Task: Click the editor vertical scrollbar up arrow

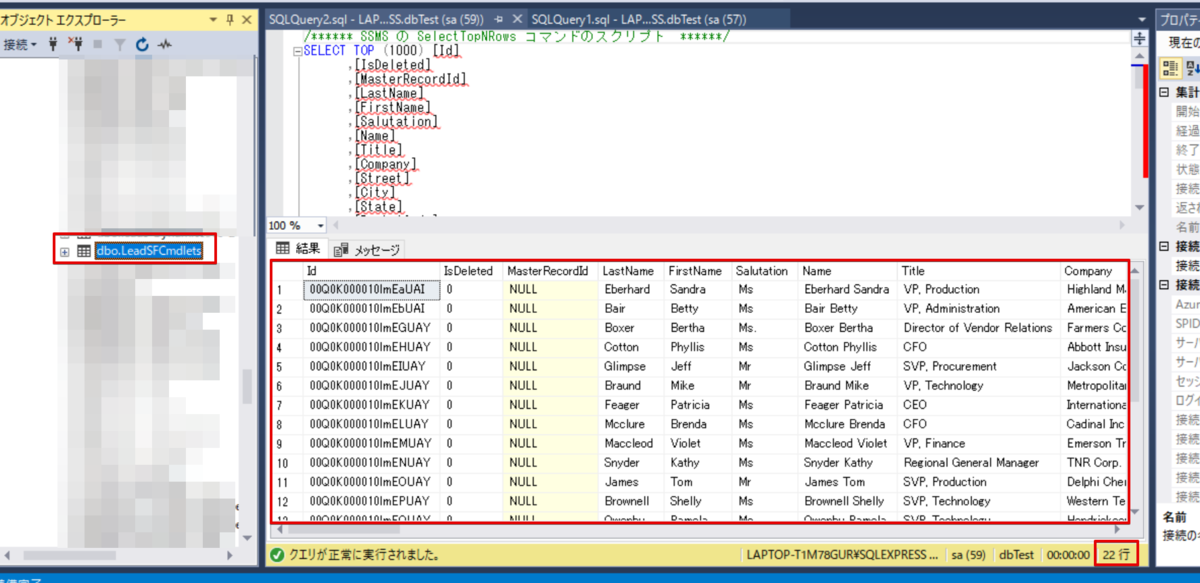Action: point(1139,57)
